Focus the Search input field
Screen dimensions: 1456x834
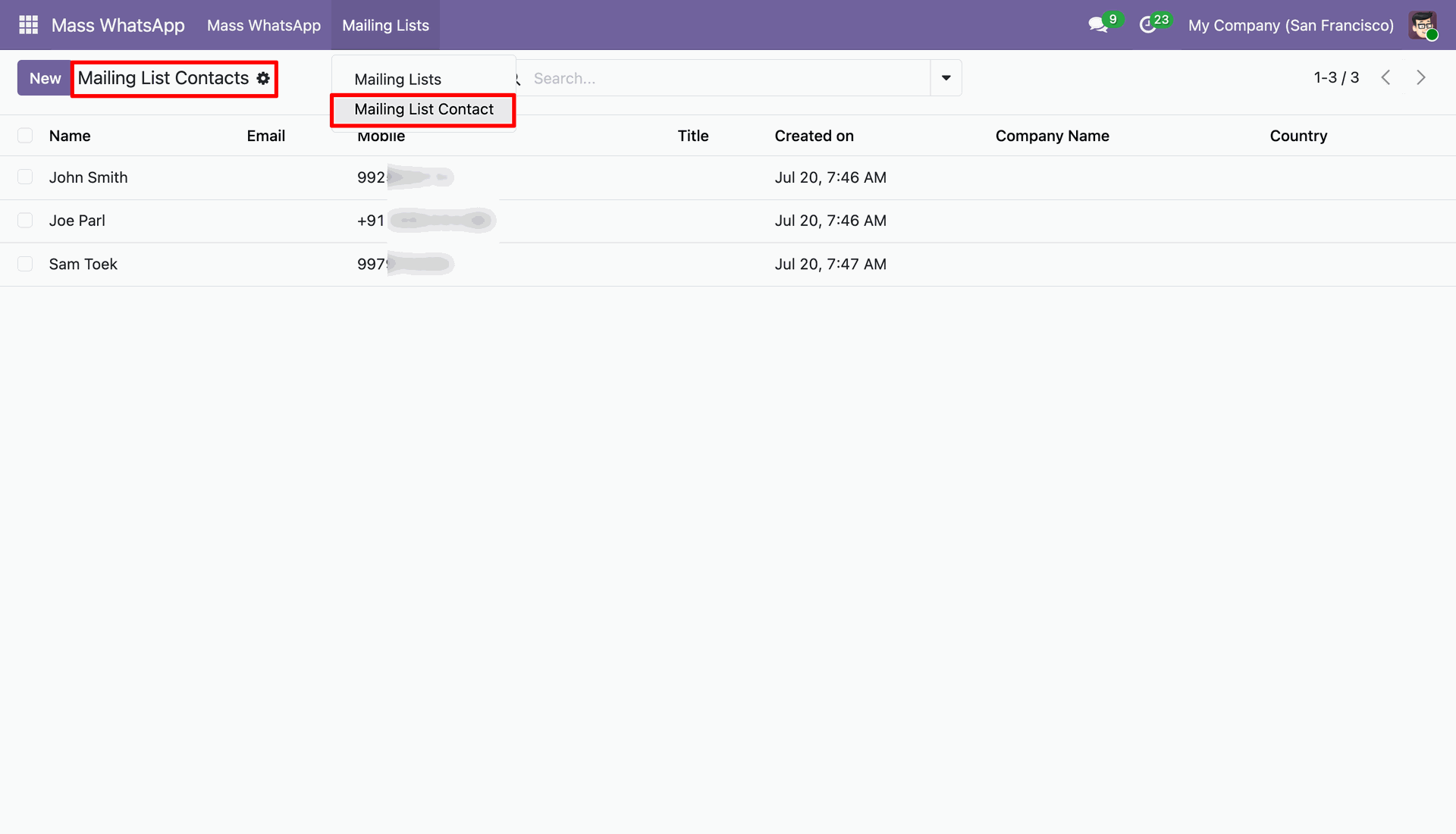[728, 78]
